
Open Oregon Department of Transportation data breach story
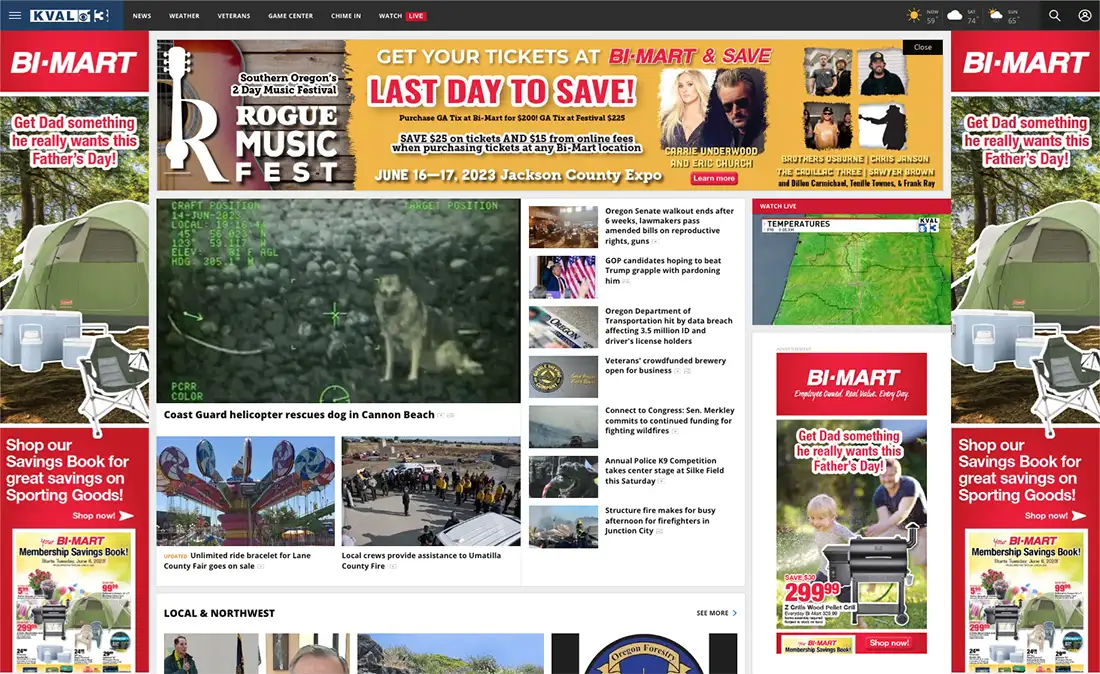(669, 326)
